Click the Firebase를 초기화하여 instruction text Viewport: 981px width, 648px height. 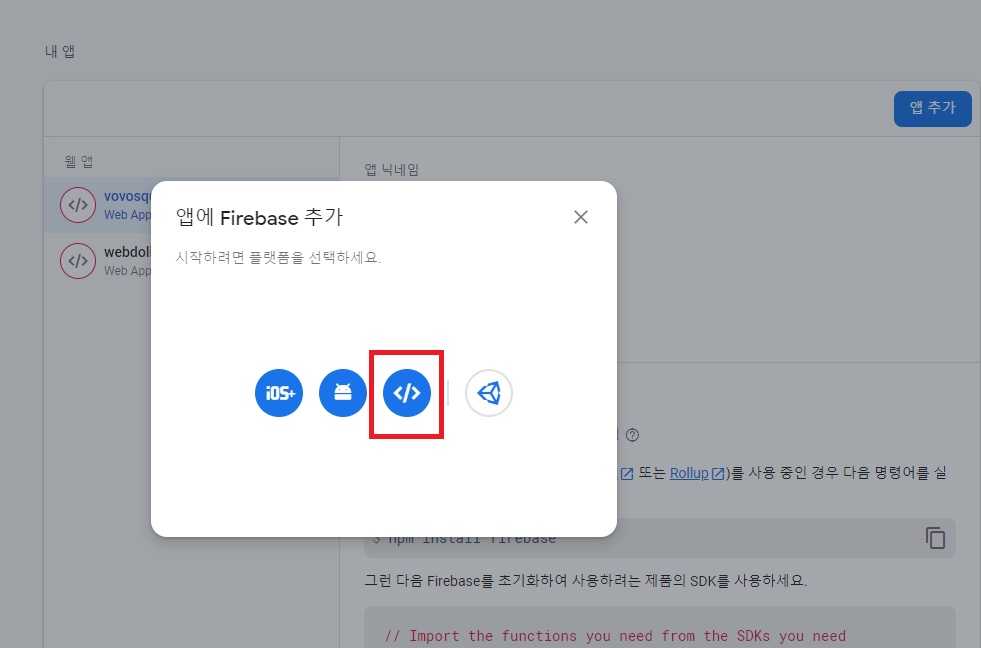pyautogui.click(x=586, y=580)
